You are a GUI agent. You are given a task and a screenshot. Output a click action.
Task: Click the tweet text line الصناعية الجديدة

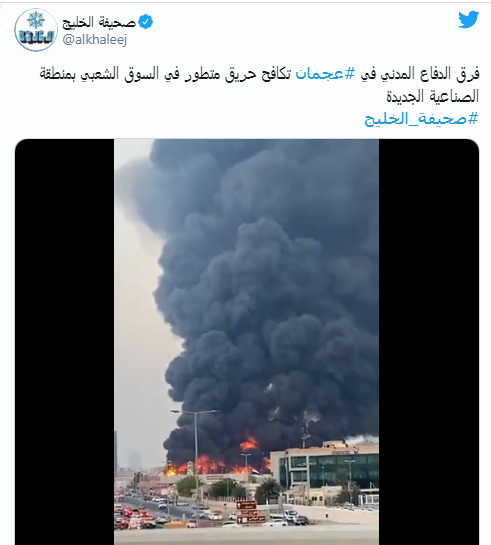(x=433, y=96)
